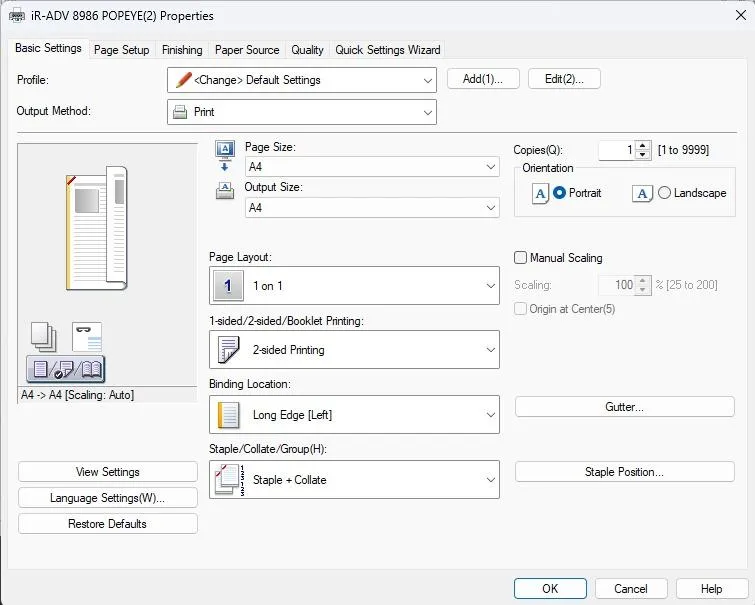Expand the Binding Location dropdown
Viewport: 755px width, 605px height.
354,415
